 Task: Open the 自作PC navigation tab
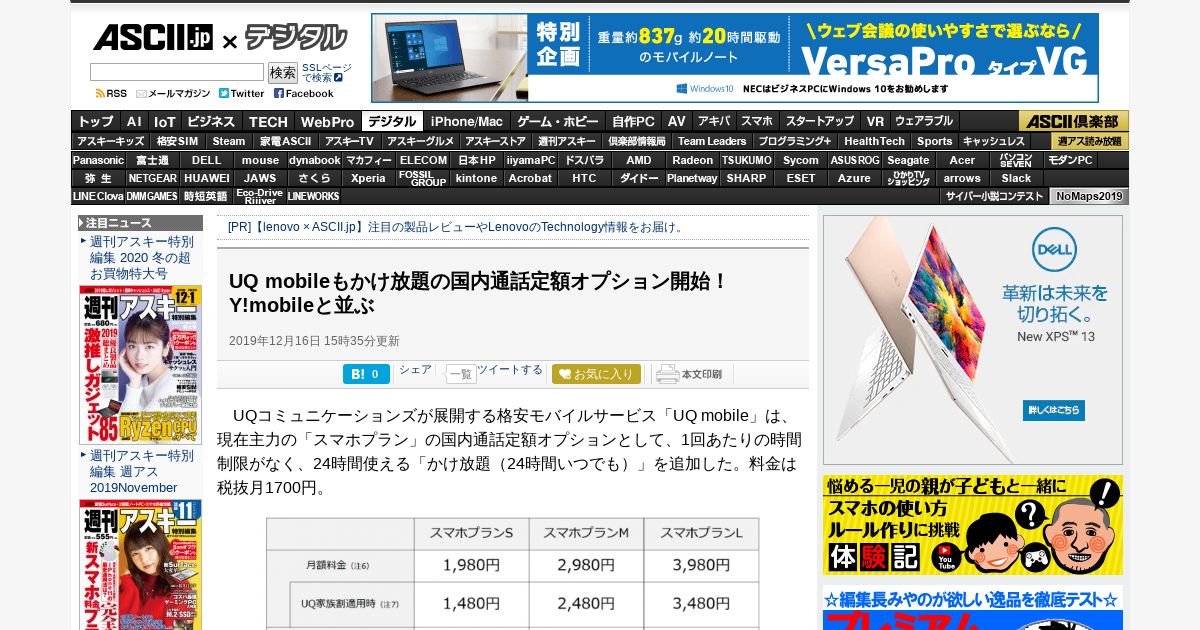633,121
